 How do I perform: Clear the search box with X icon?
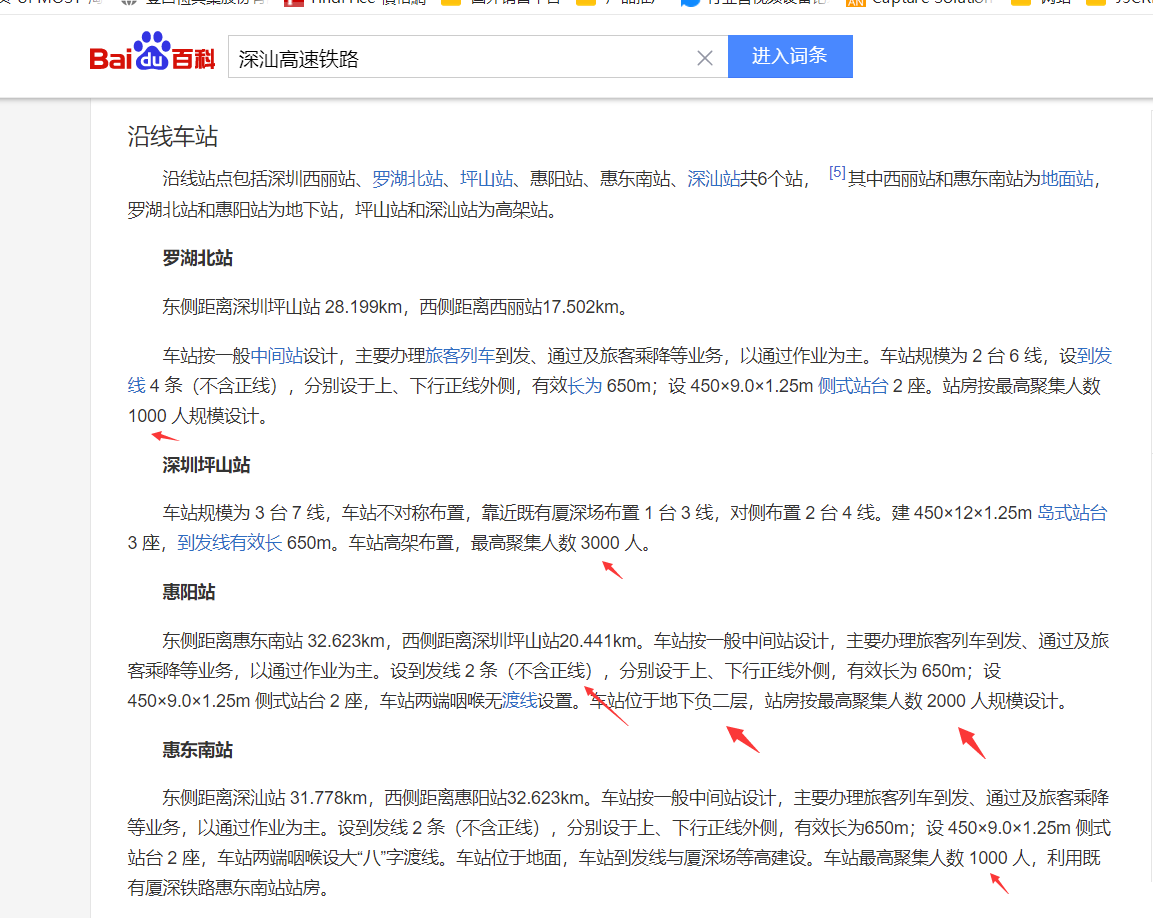click(704, 58)
